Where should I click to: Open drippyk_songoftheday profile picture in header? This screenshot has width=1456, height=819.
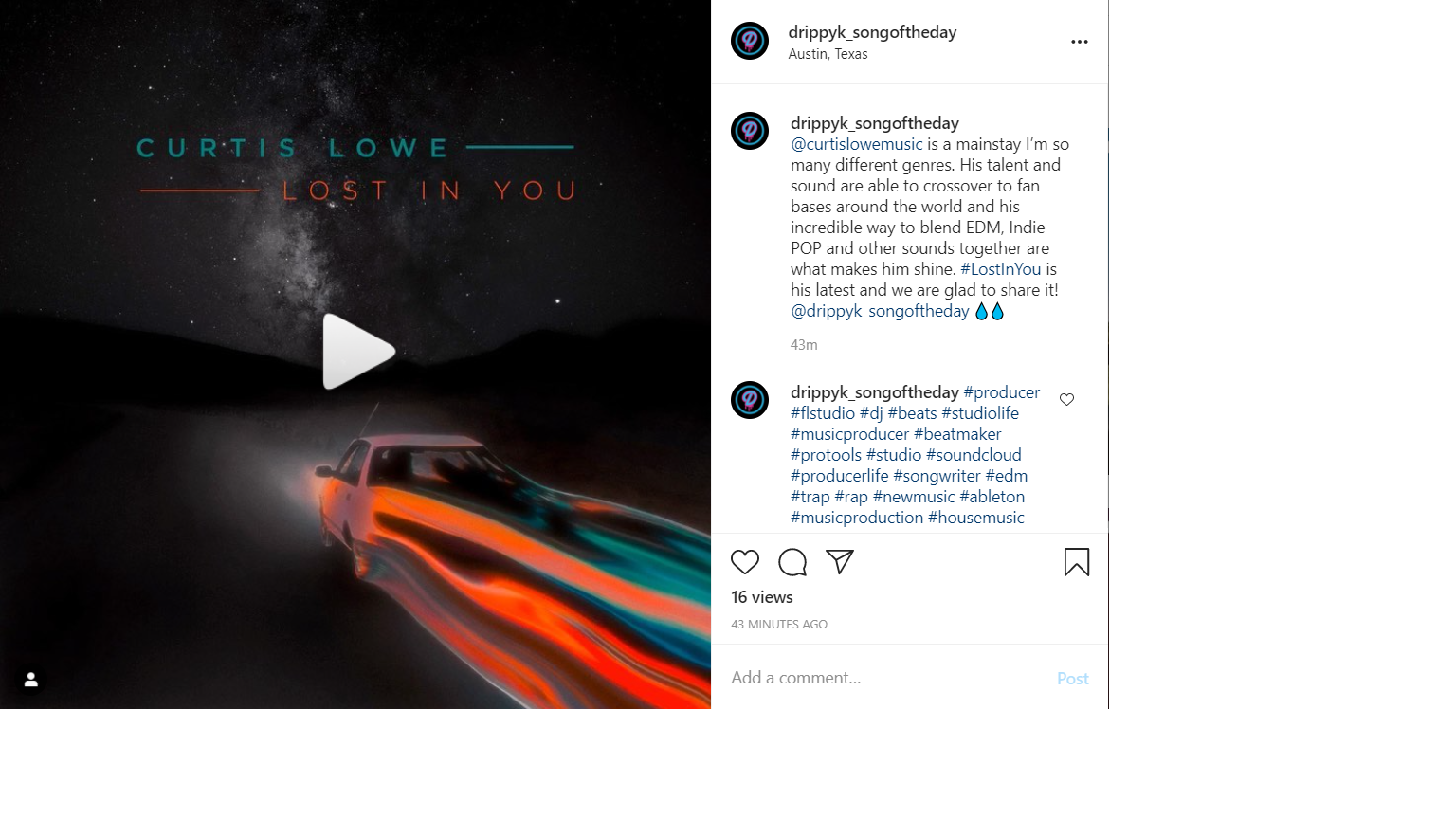click(750, 41)
